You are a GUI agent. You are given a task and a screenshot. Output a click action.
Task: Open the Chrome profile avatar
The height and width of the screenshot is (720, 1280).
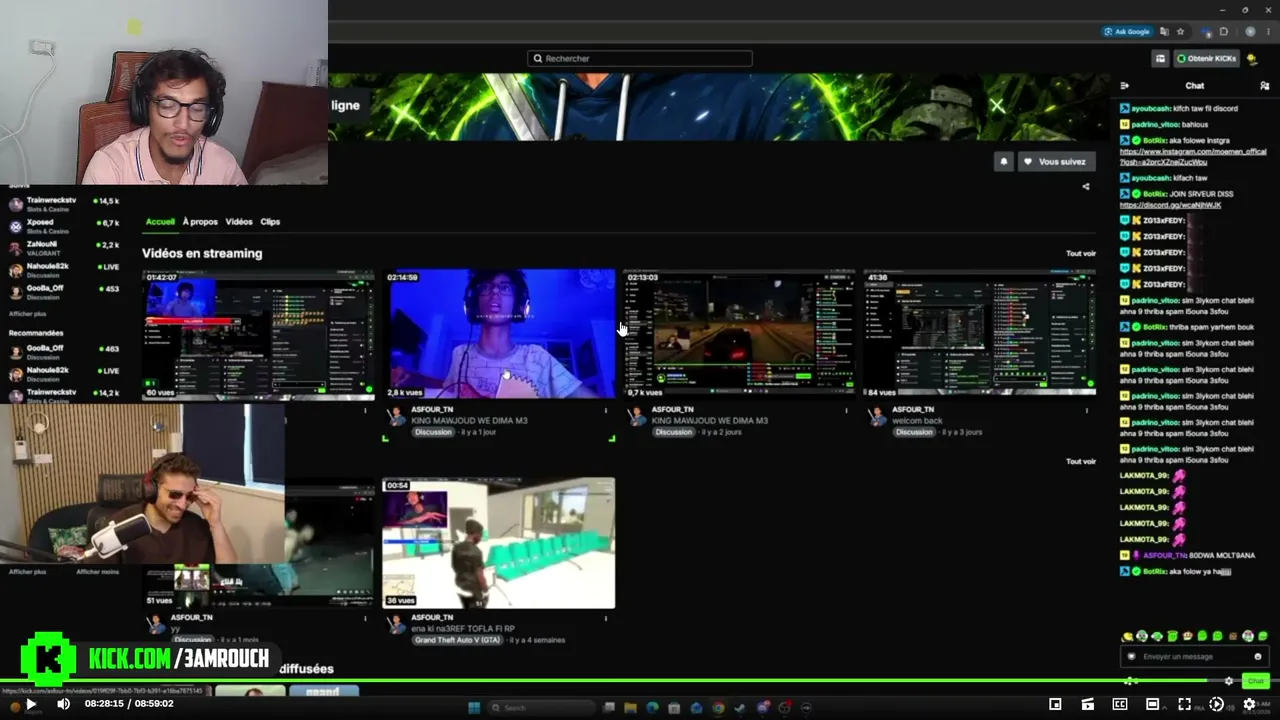click(1250, 31)
